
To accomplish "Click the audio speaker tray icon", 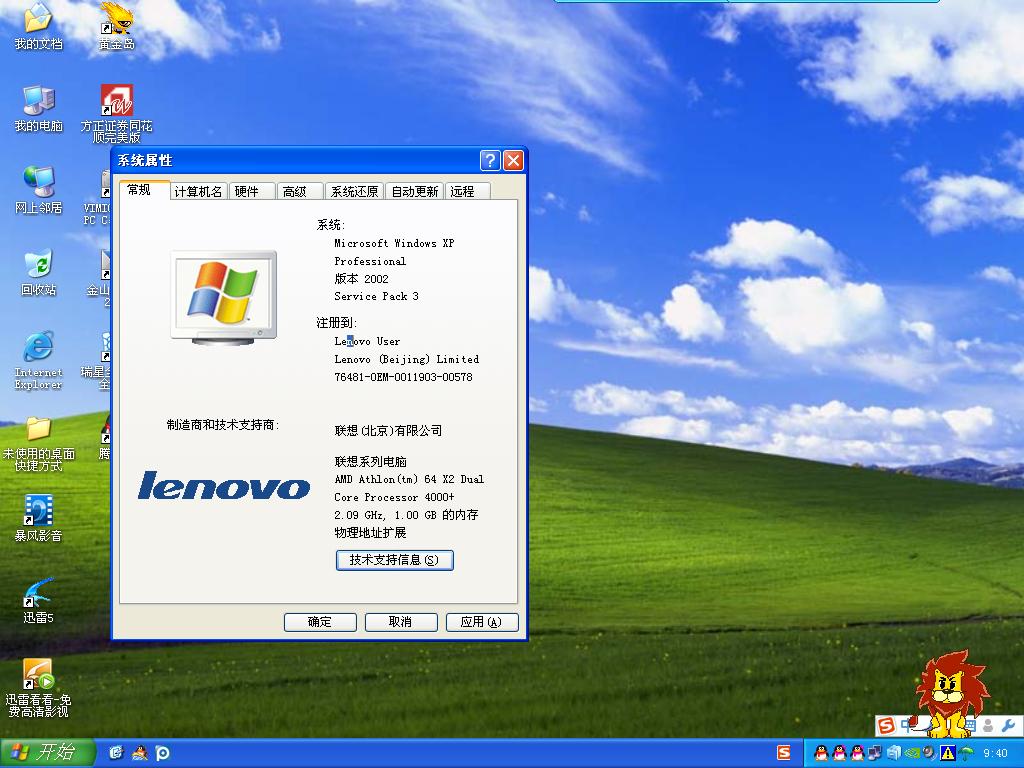I will [x=931, y=753].
